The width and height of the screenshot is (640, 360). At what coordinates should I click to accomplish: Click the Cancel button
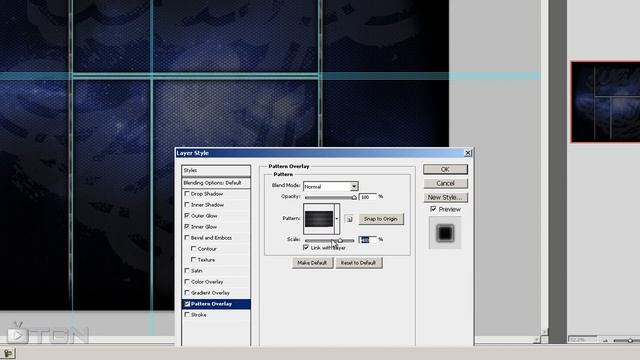[x=445, y=183]
